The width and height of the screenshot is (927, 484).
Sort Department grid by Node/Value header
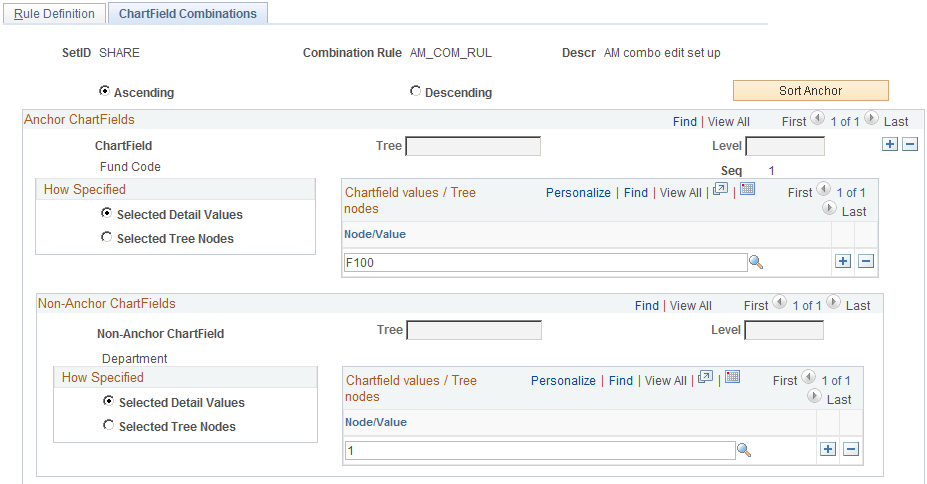pos(376,422)
